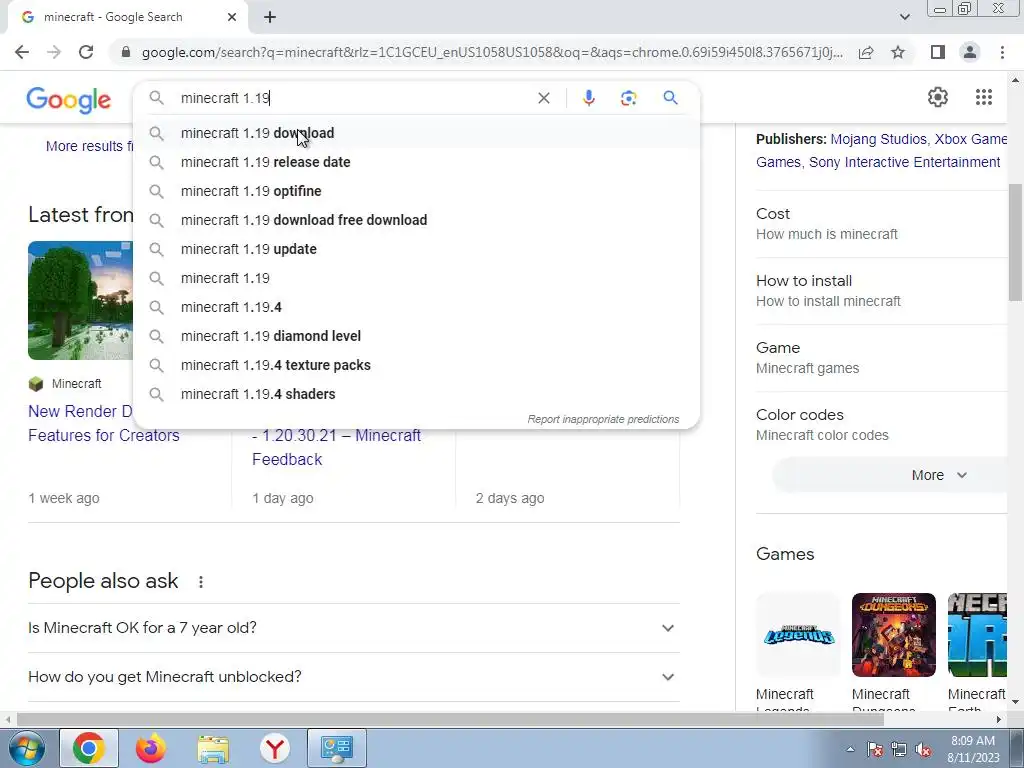
Task: Bookmark this page with the star icon
Action: pyautogui.click(x=898, y=52)
